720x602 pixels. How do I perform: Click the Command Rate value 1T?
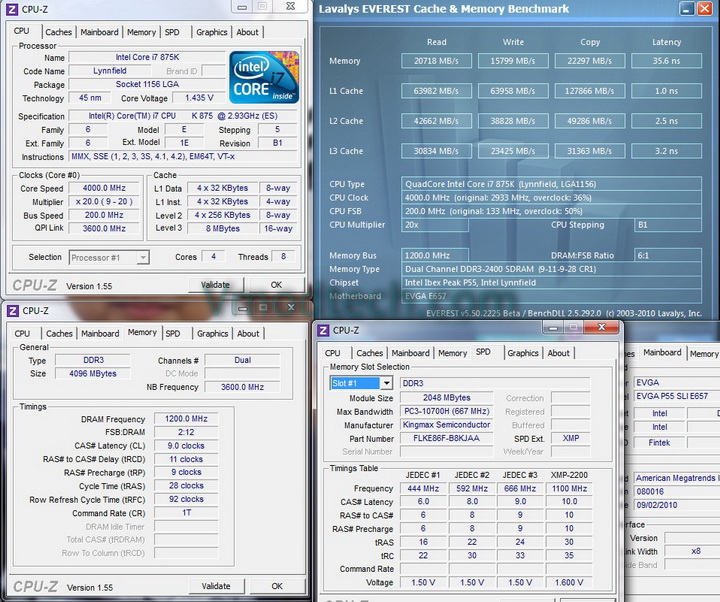(186, 512)
